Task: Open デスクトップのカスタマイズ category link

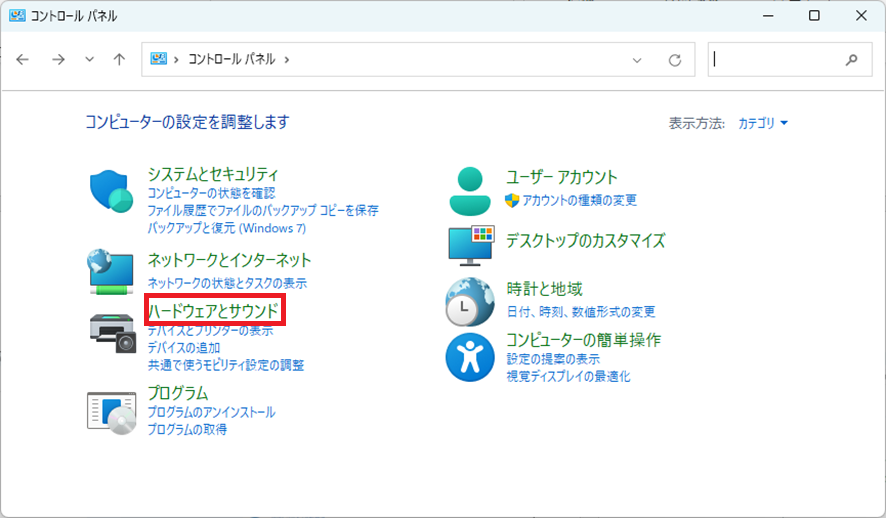Action: point(585,241)
